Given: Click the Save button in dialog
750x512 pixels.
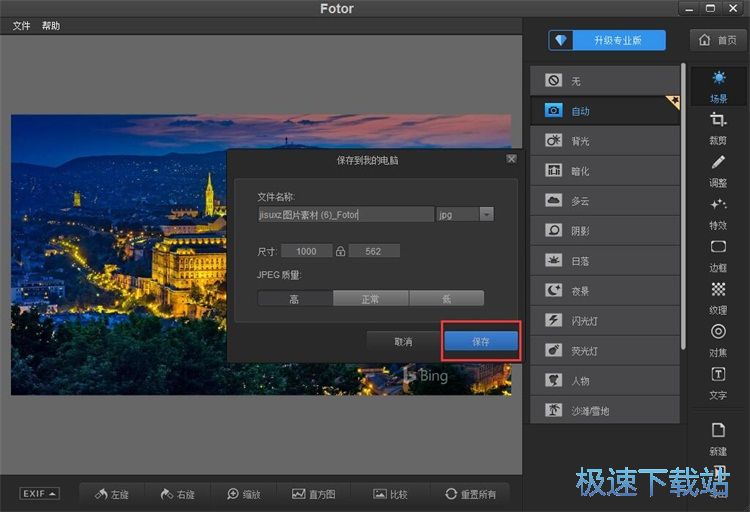Looking at the screenshot, I should pos(481,341).
